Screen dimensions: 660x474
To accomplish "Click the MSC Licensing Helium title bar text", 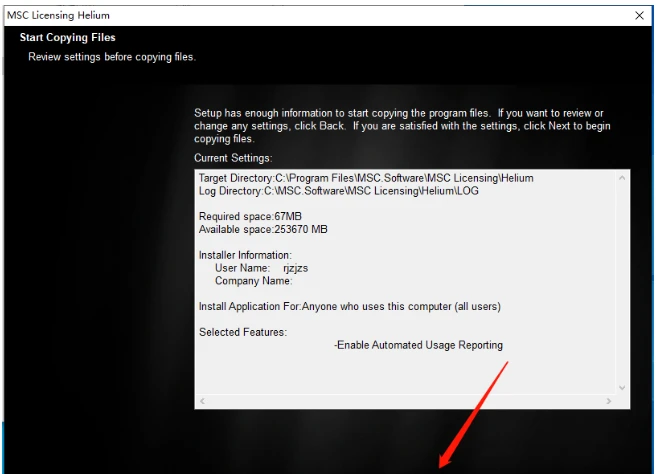I will point(59,16).
